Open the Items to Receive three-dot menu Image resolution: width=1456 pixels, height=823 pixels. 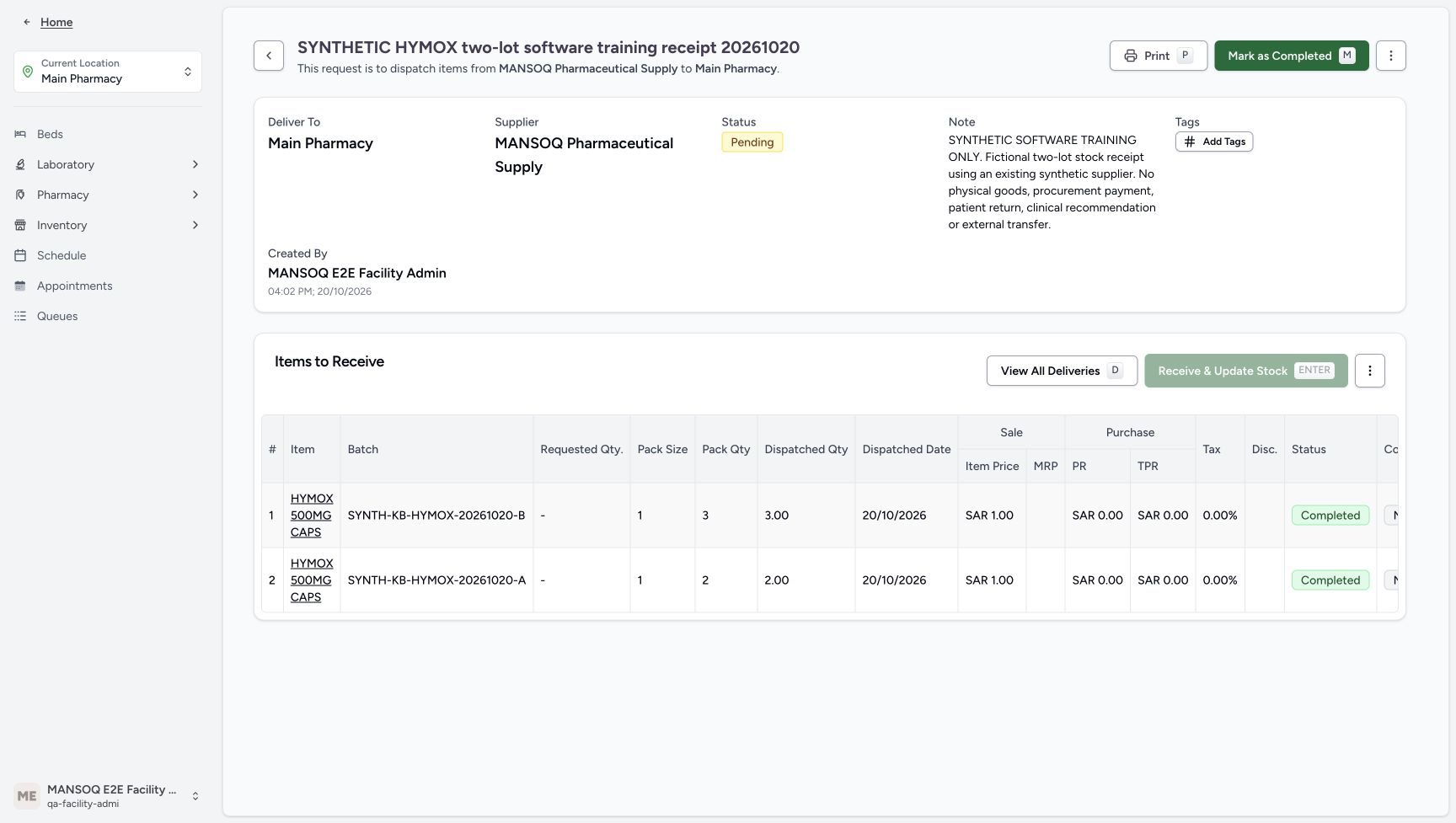coord(1370,371)
